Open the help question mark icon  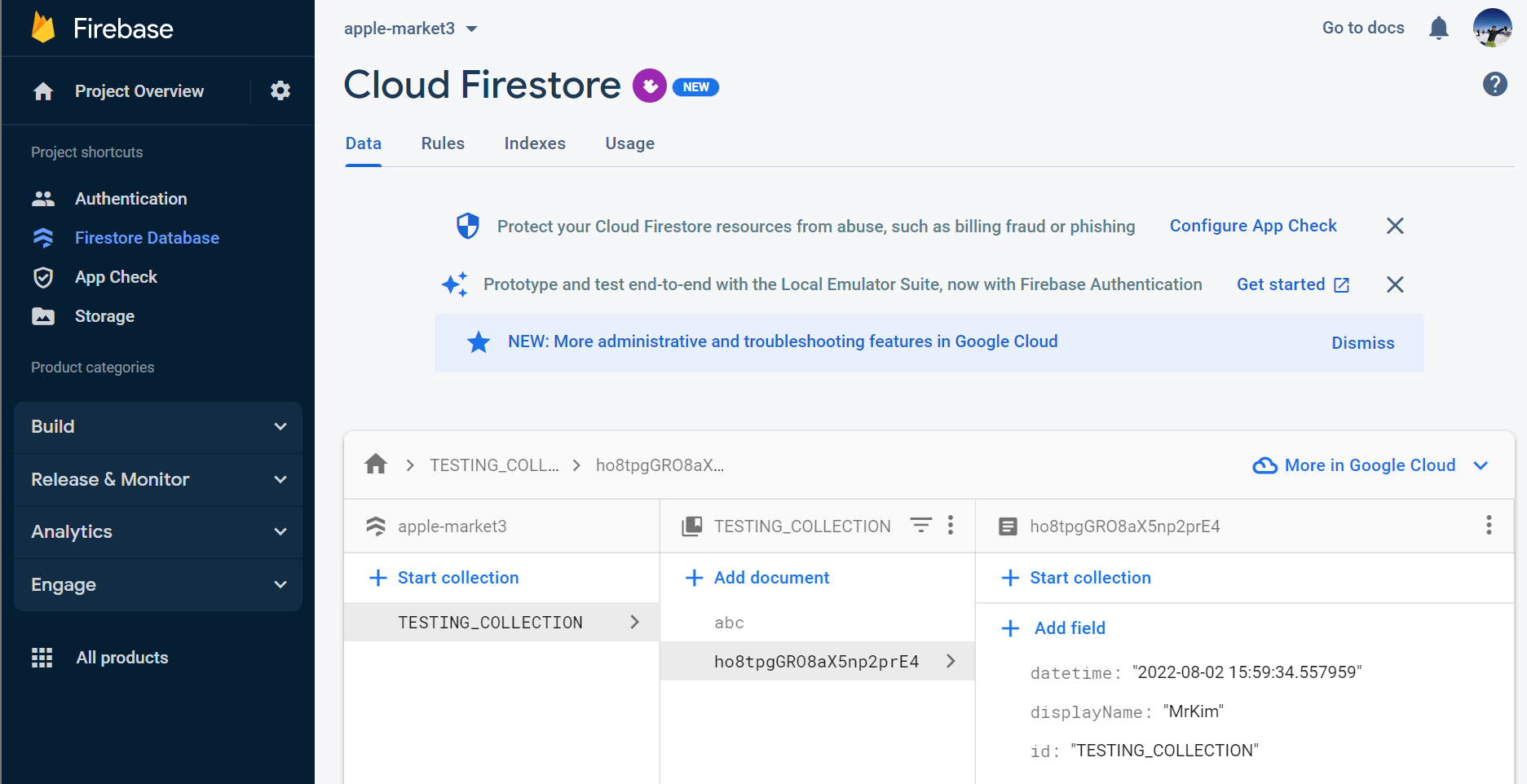tap(1494, 84)
